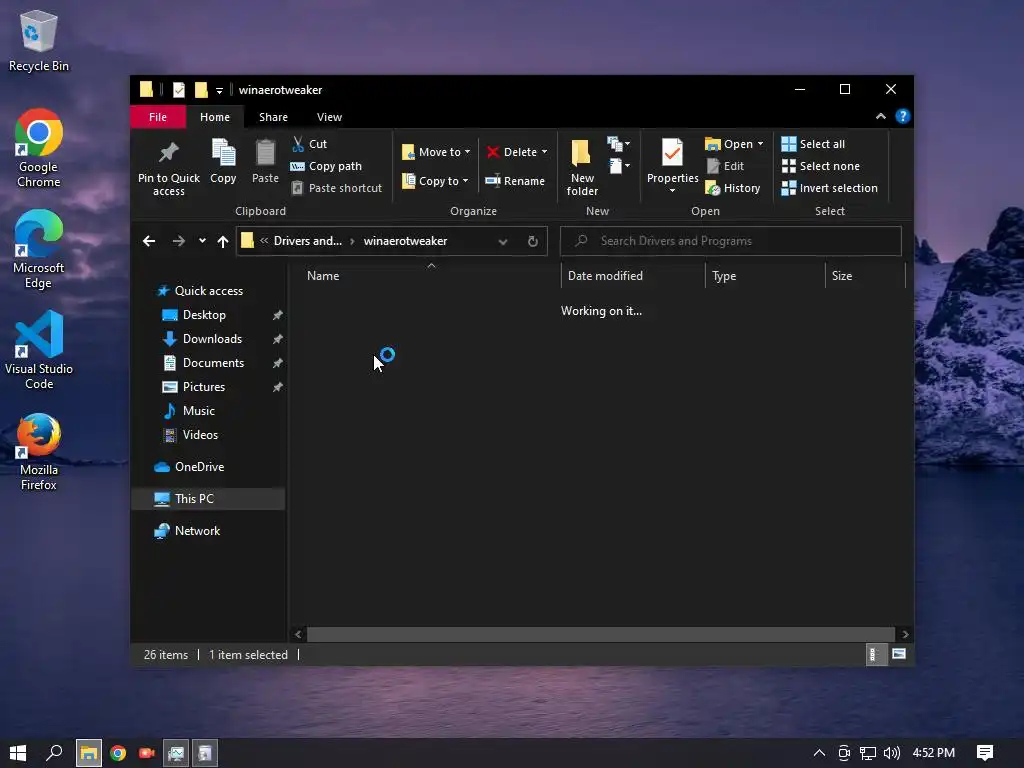The height and width of the screenshot is (768, 1024).
Task: Open Move to dropdown
Action: click(x=436, y=152)
